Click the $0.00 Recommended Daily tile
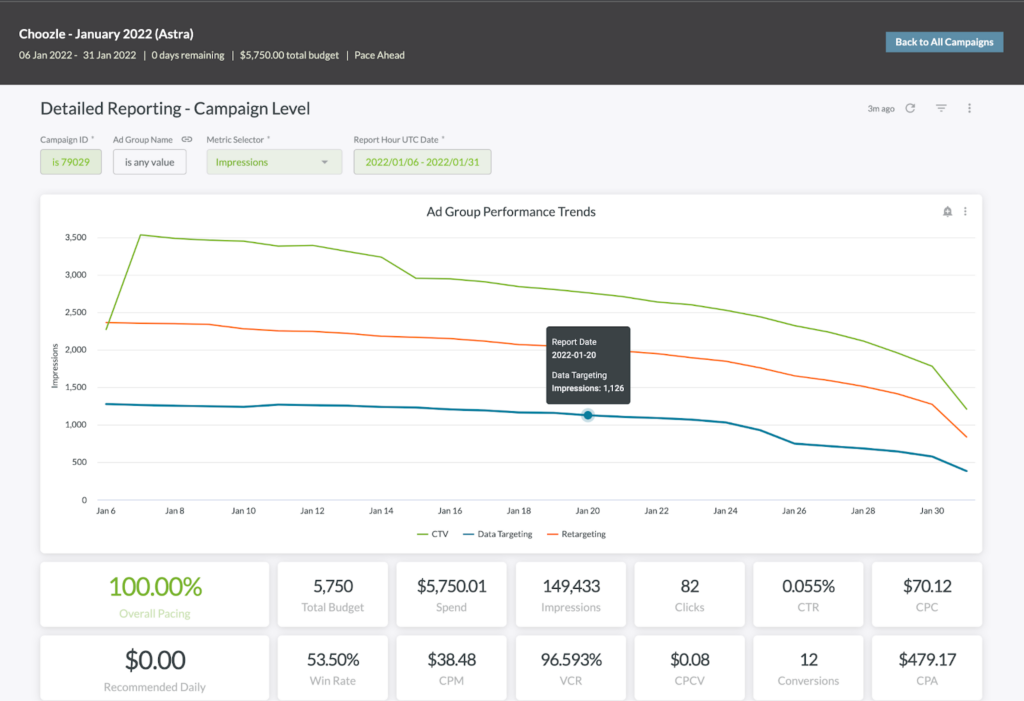 pyautogui.click(x=155, y=668)
